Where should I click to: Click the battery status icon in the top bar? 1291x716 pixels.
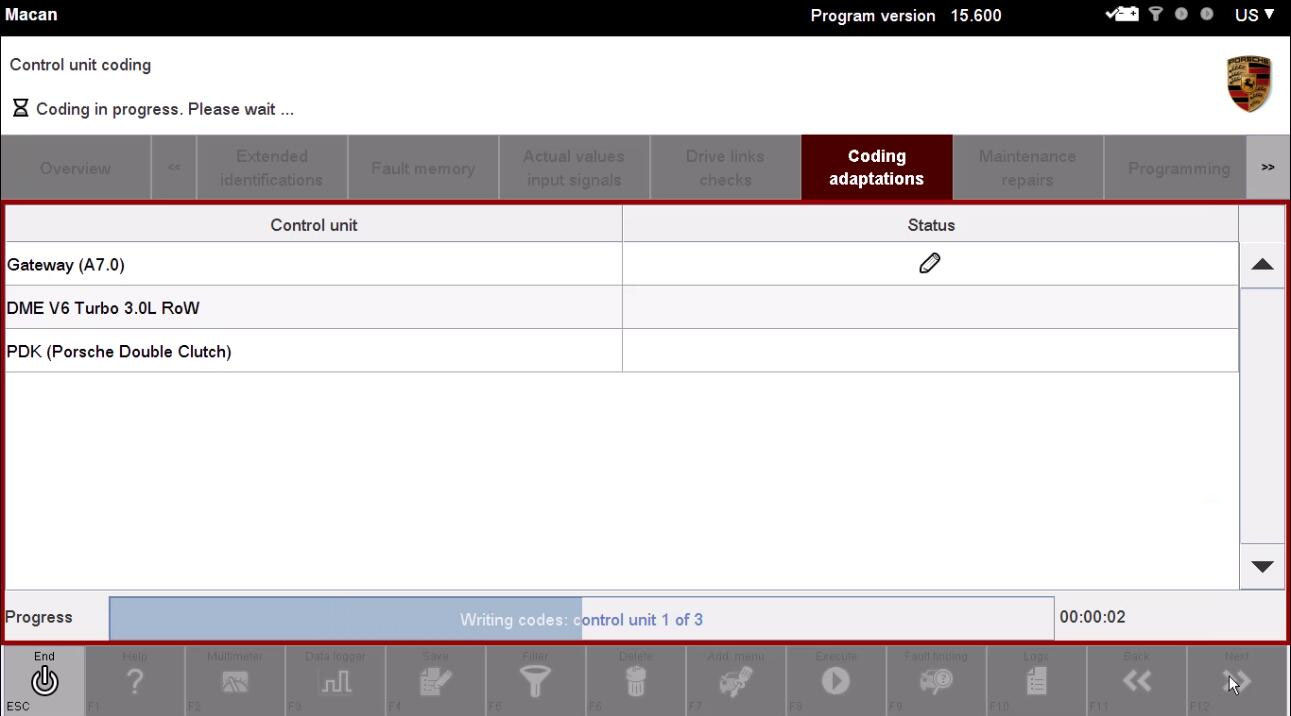tap(1122, 14)
